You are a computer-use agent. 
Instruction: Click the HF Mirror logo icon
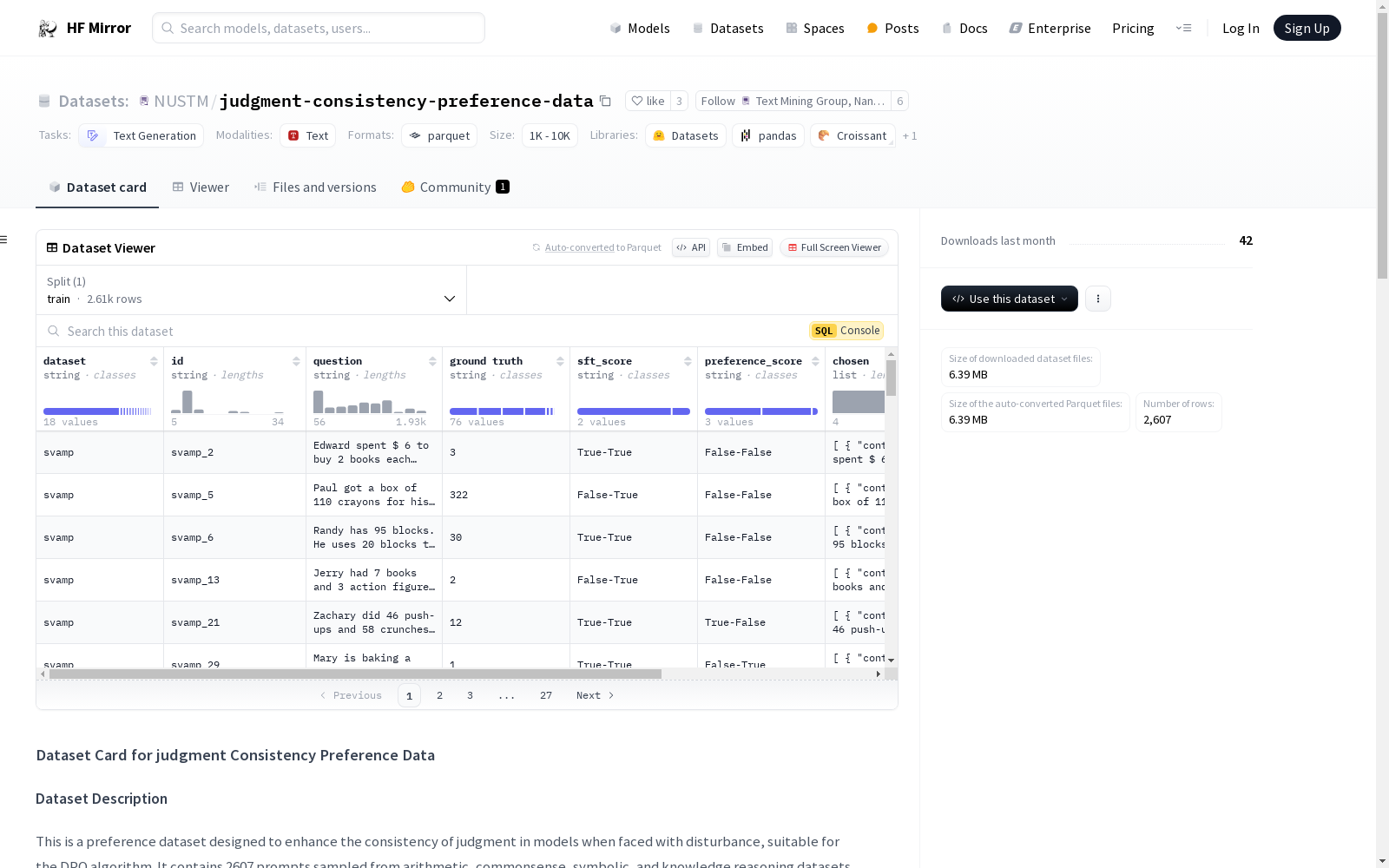[48, 29]
